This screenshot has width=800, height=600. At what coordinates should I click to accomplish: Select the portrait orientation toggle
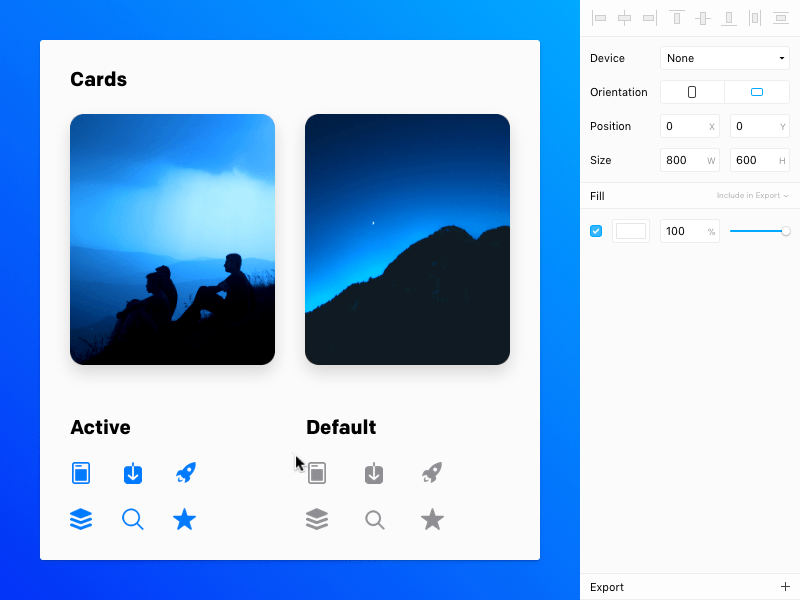[692, 91]
